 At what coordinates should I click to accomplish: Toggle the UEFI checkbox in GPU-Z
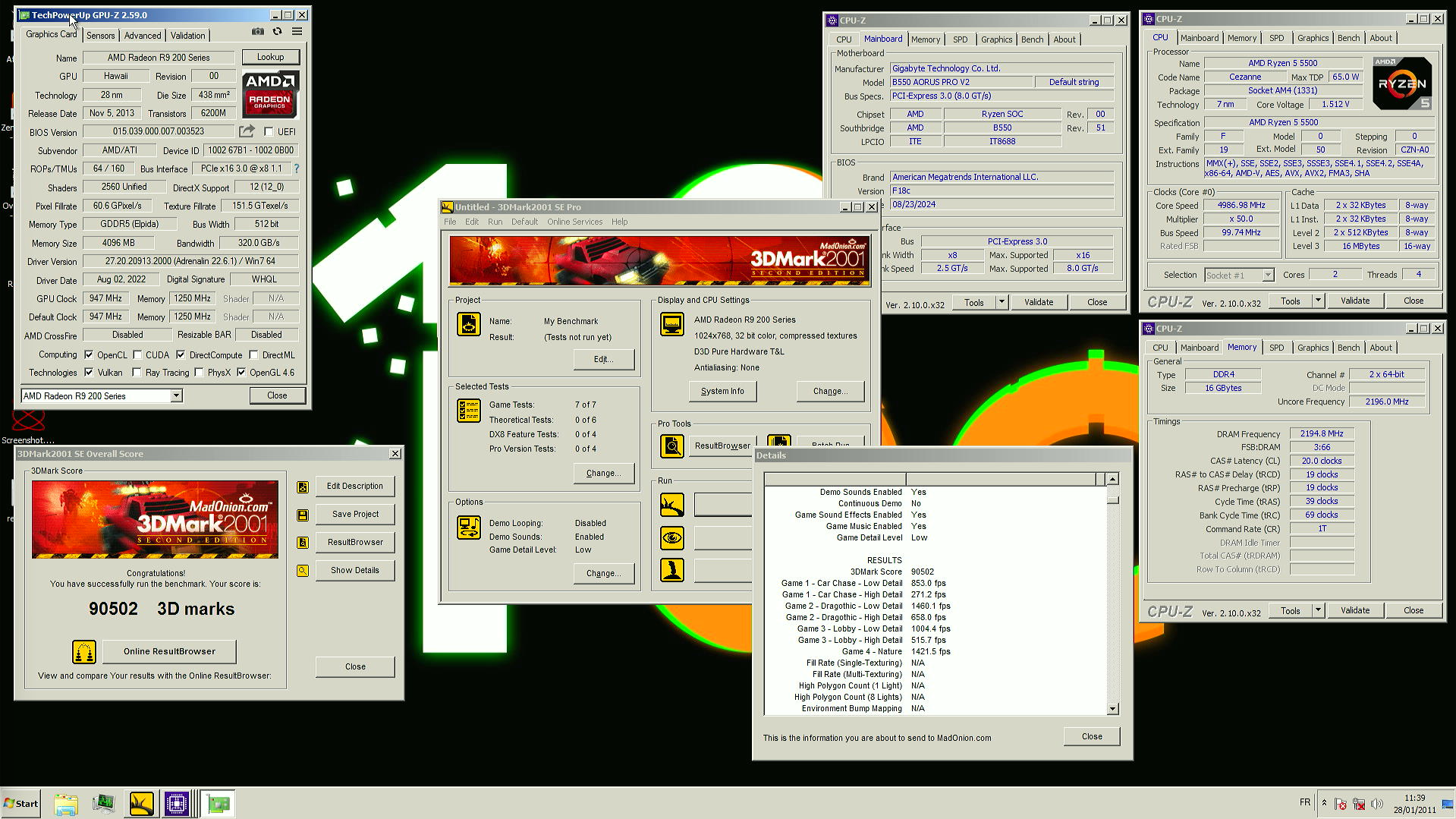[268, 132]
